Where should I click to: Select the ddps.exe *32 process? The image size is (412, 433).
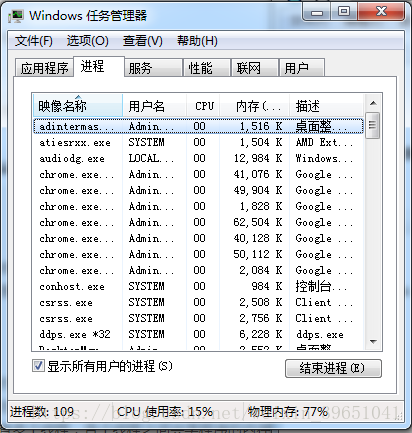pos(198,334)
